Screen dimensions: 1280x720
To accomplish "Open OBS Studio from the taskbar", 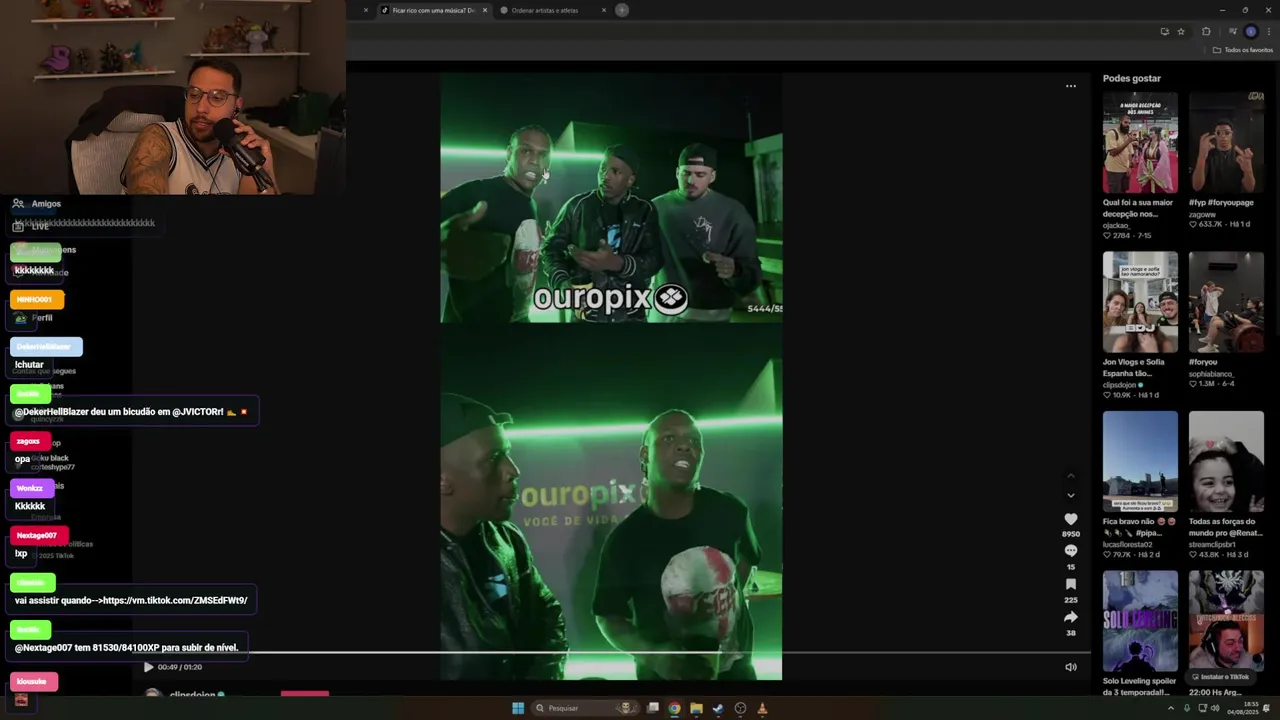I will tap(740, 708).
